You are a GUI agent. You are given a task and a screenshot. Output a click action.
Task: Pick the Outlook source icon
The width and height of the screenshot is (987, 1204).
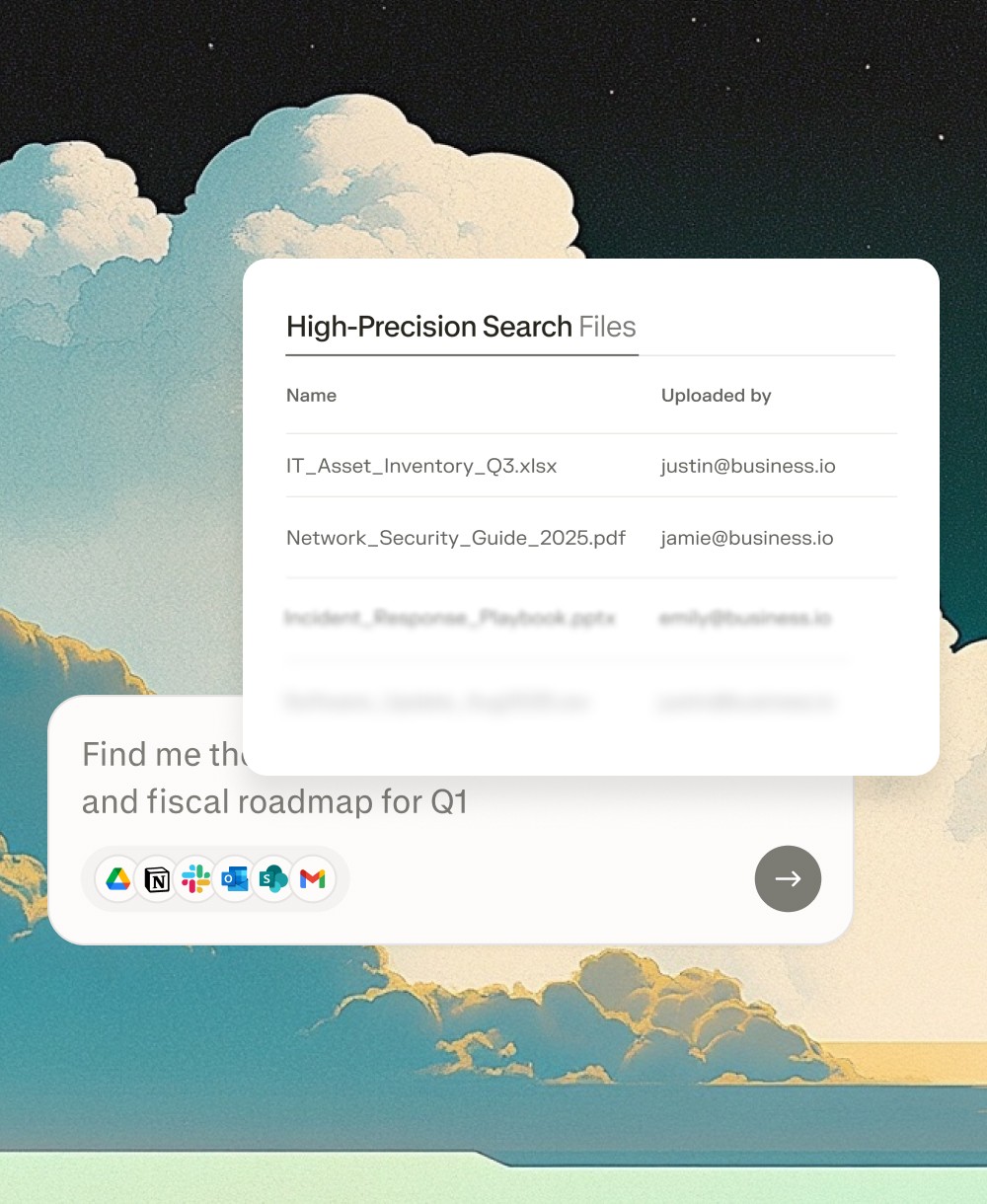[235, 878]
